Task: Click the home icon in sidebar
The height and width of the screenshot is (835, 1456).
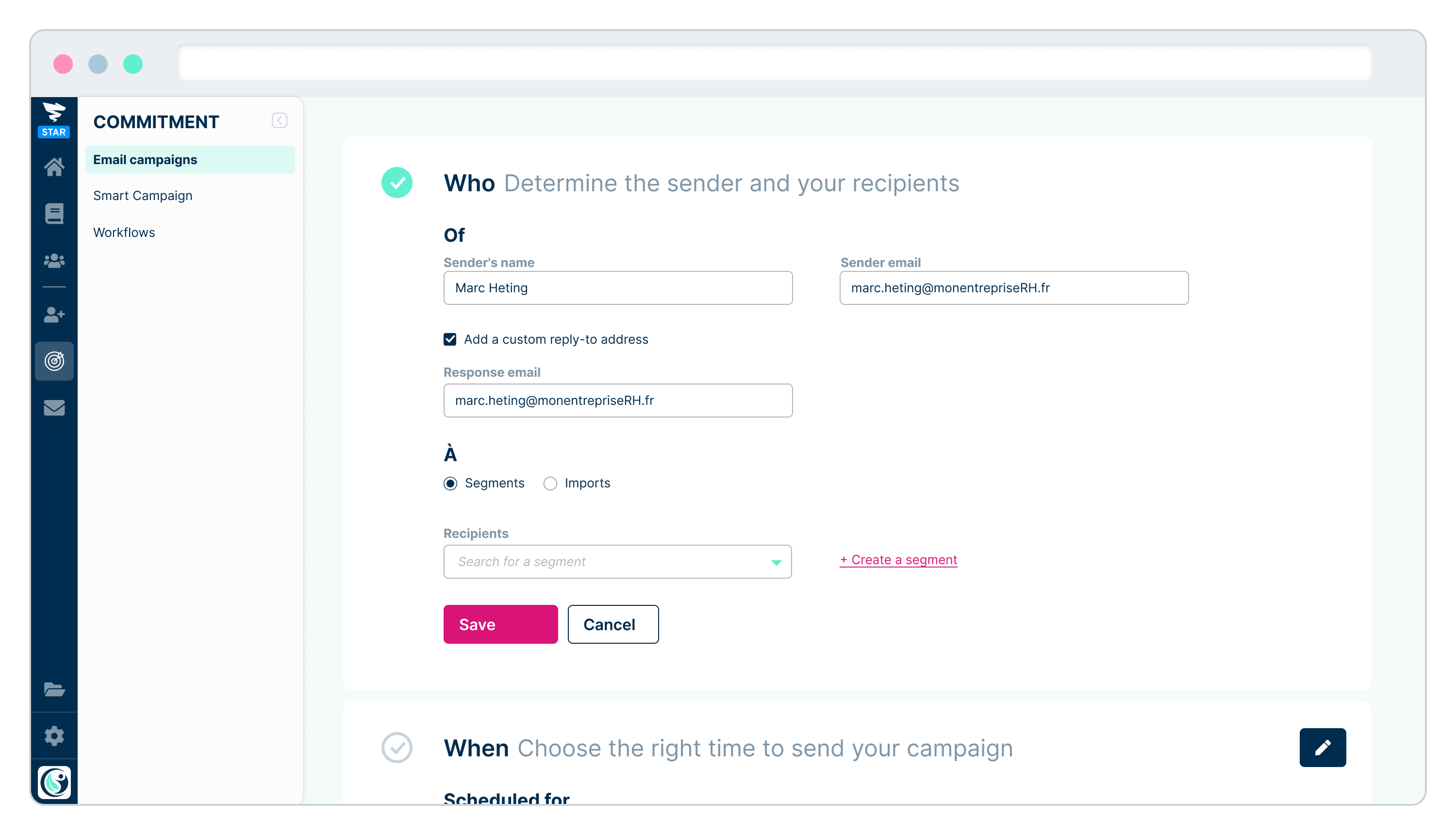Action: tap(55, 166)
